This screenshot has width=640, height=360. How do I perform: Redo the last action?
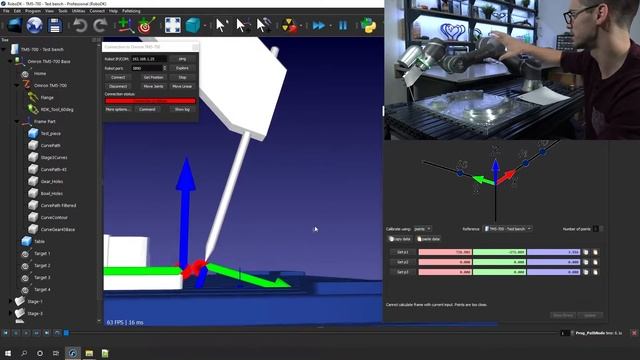[x=100, y=26]
